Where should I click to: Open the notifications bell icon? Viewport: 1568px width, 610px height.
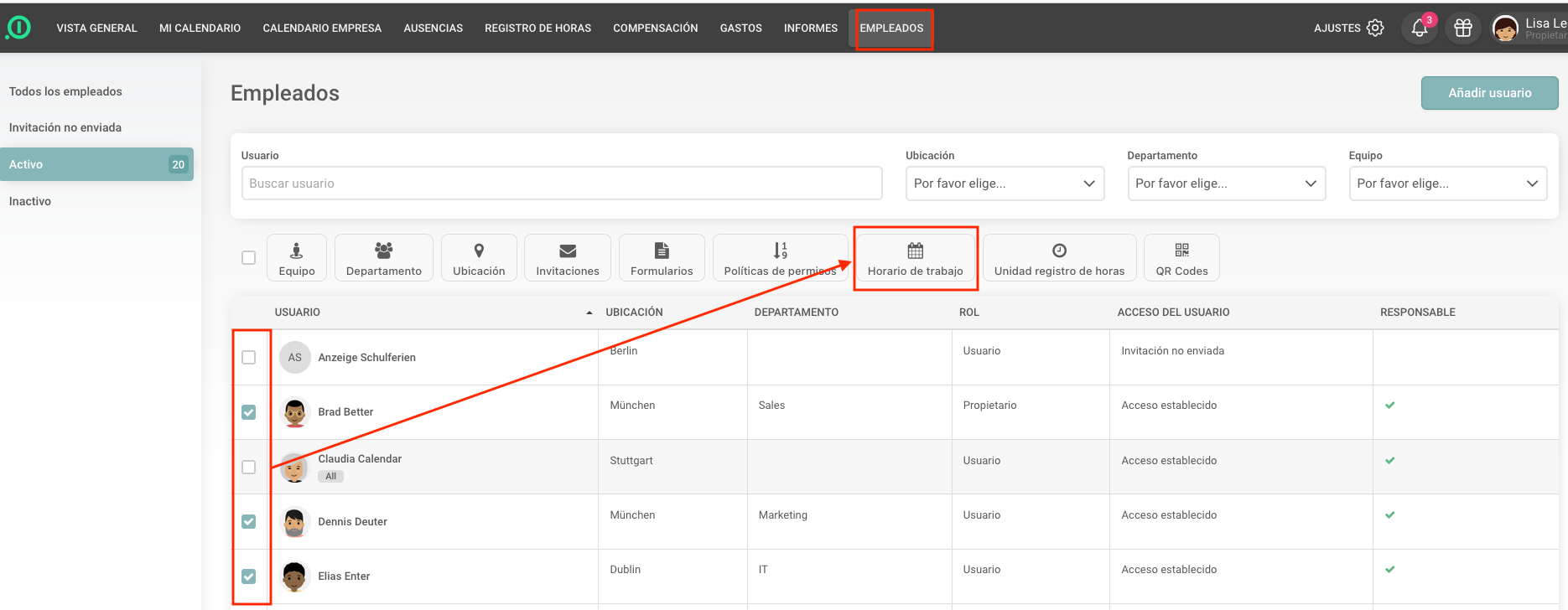[1419, 28]
